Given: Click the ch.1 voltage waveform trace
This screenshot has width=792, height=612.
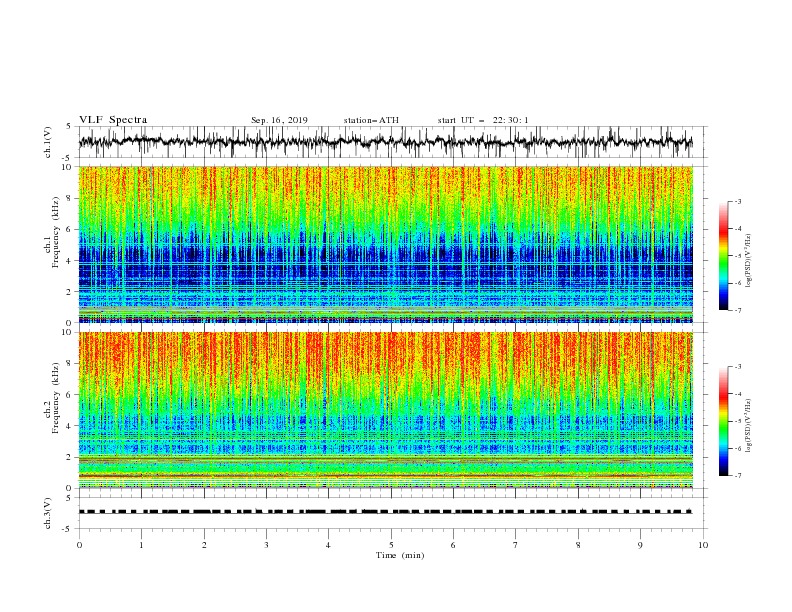Looking at the screenshot, I should click(x=385, y=142).
